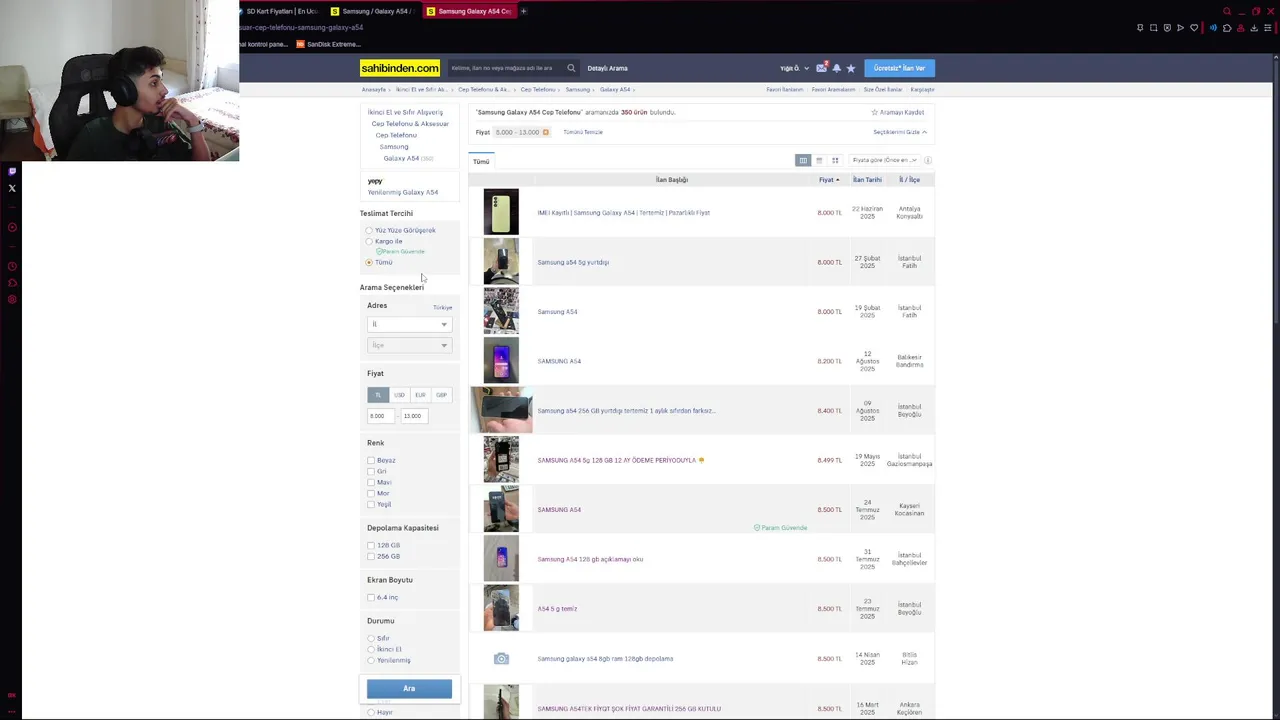Open the Tümü results tab
1280x720 pixels.
481,161
